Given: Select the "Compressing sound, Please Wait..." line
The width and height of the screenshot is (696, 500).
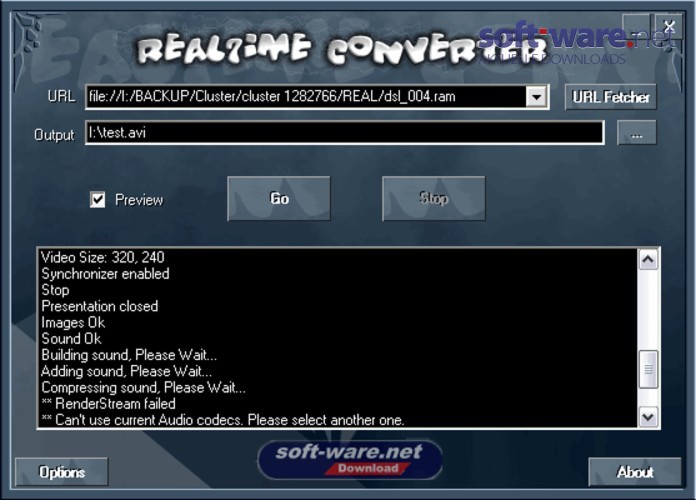Looking at the screenshot, I should (x=143, y=388).
